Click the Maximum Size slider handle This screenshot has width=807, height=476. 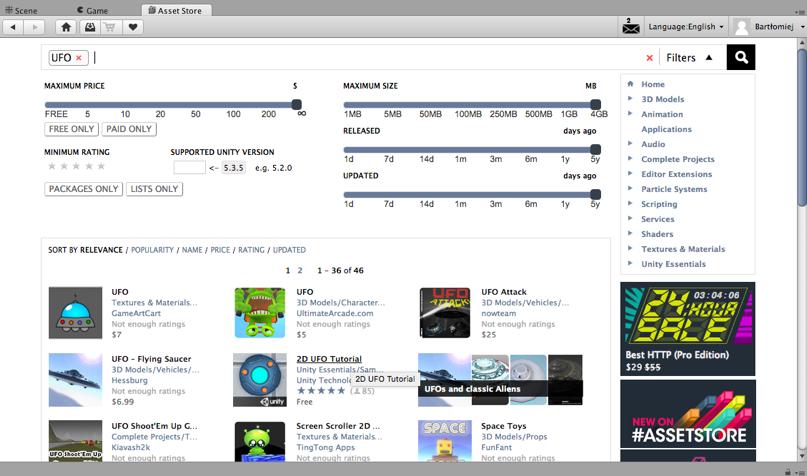[x=595, y=105]
